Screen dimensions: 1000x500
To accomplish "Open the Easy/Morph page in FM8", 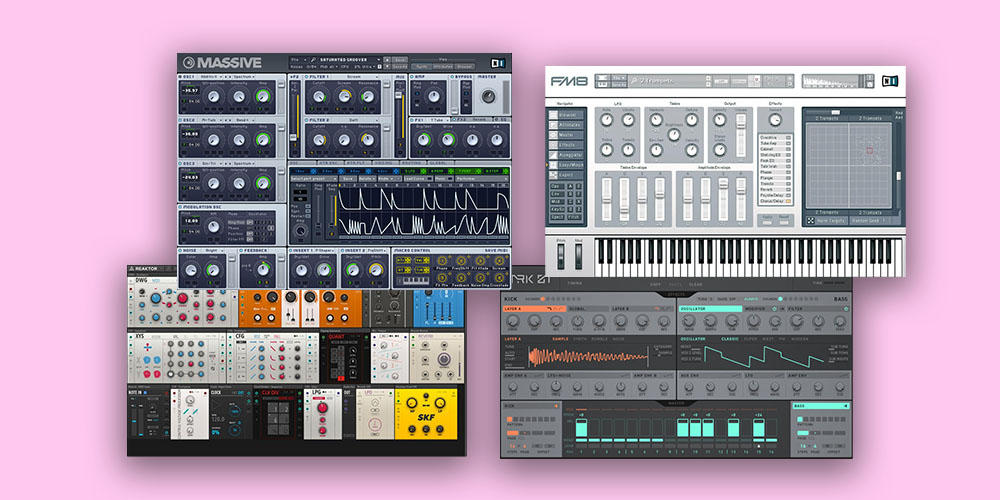I will pos(566,163).
